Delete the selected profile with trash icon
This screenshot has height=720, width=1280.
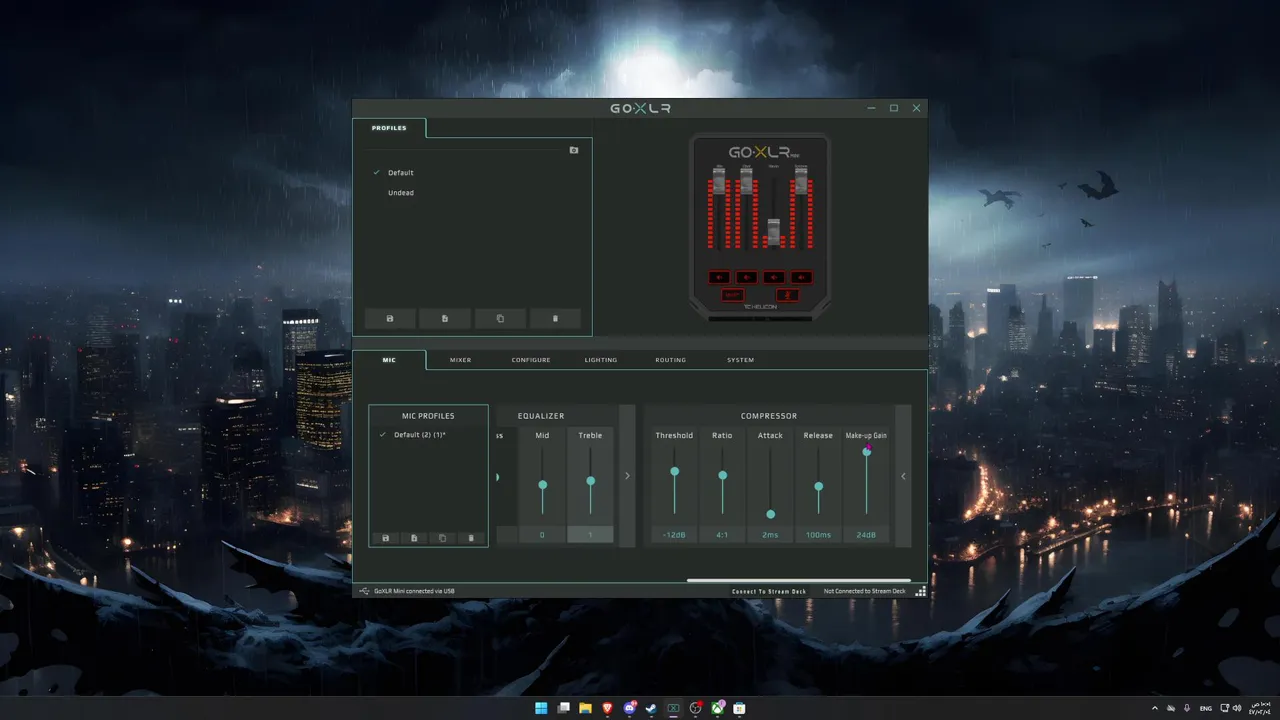coord(555,318)
